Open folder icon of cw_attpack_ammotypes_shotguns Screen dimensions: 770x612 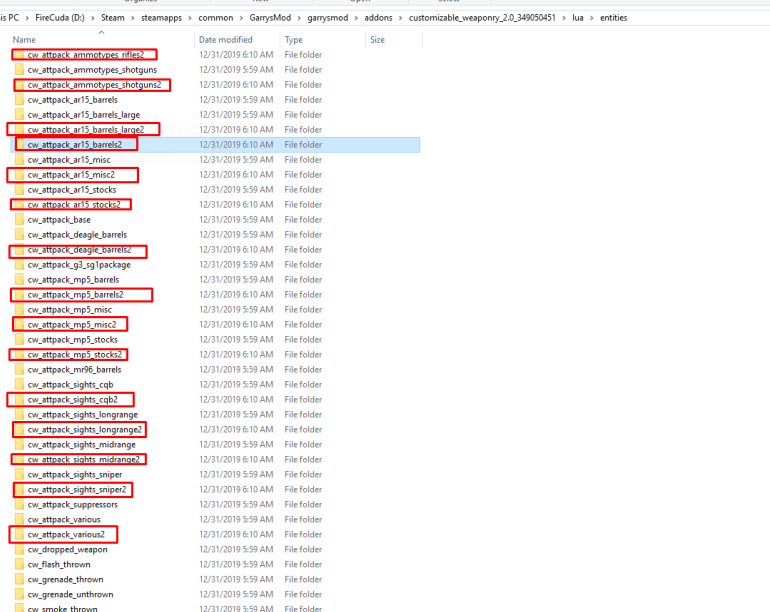pyautogui.click(x=19, y=70)
